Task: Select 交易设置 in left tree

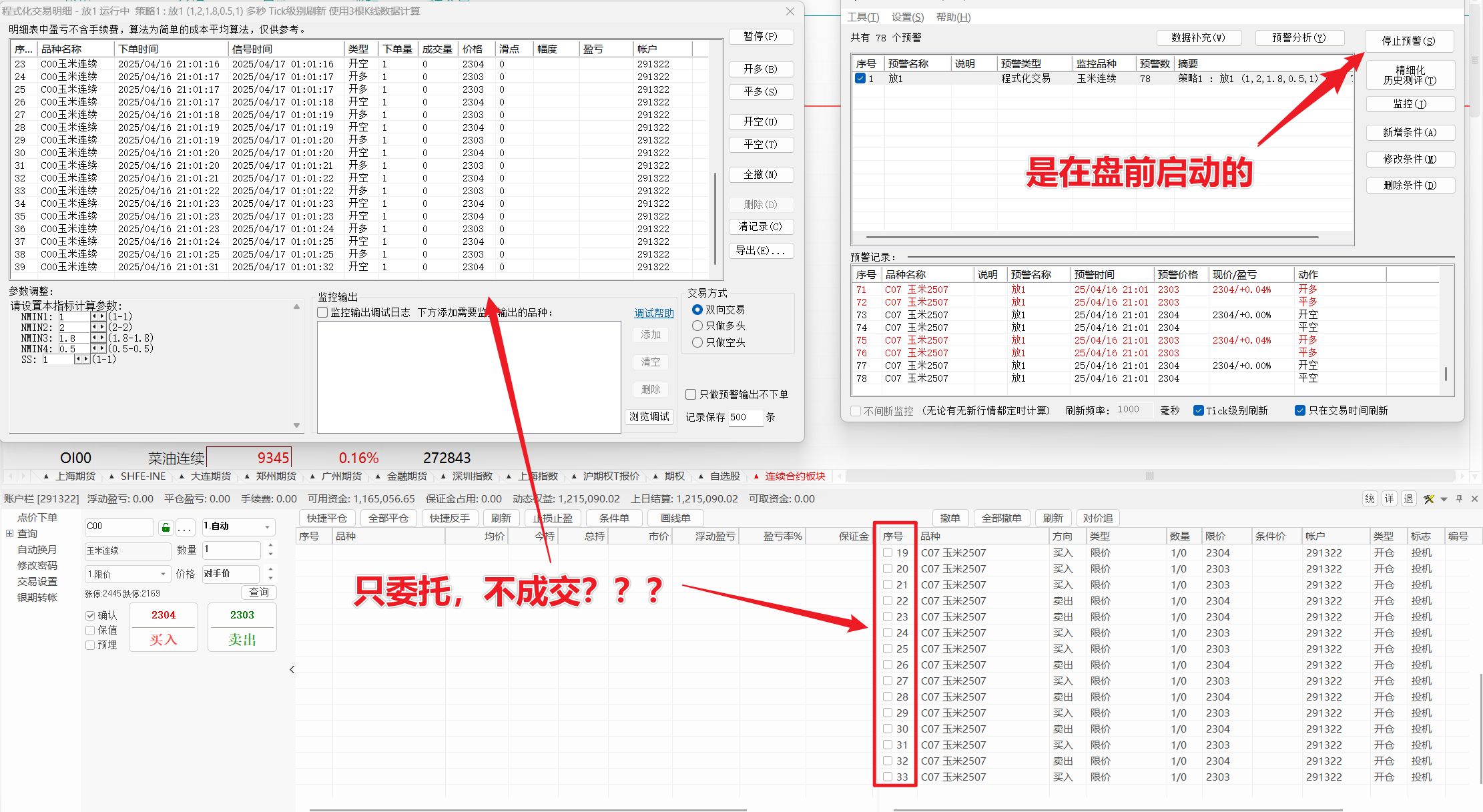Action: [x=37, y=582]
